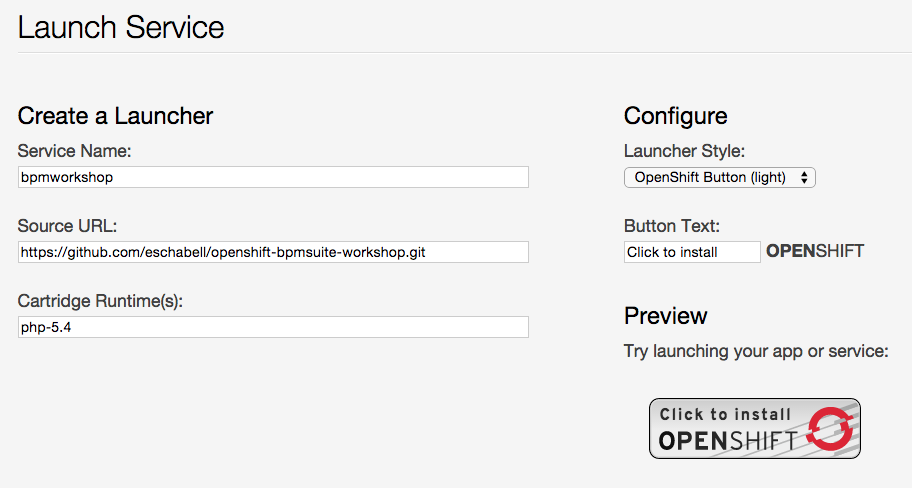Focus the Button Text input field

coord(692,252)
